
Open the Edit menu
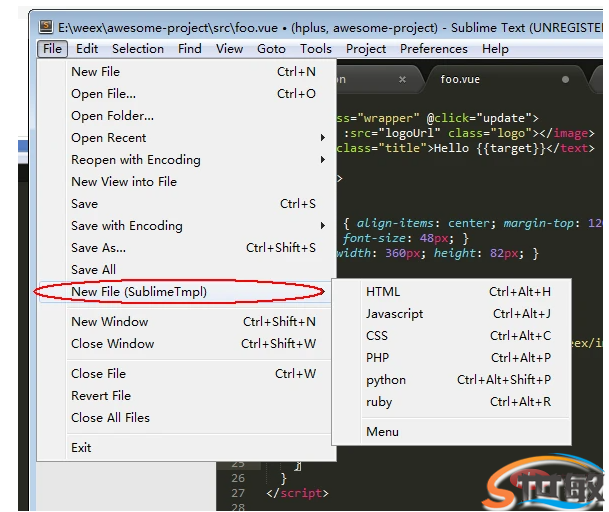pyautogui.click(x=87, y=49)
